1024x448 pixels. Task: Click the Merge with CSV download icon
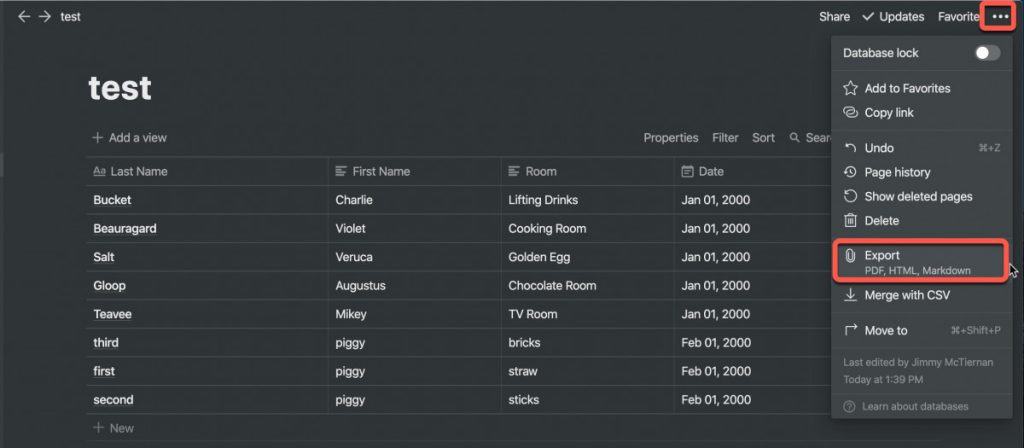coord(850,295)
